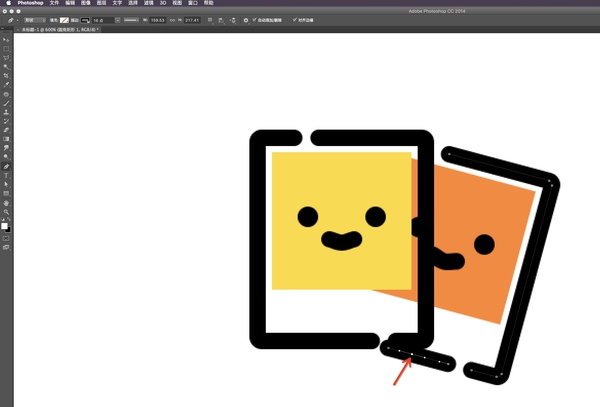Open the Apple menu
This screenshot has width=600, height=407.
click(8, 3)
